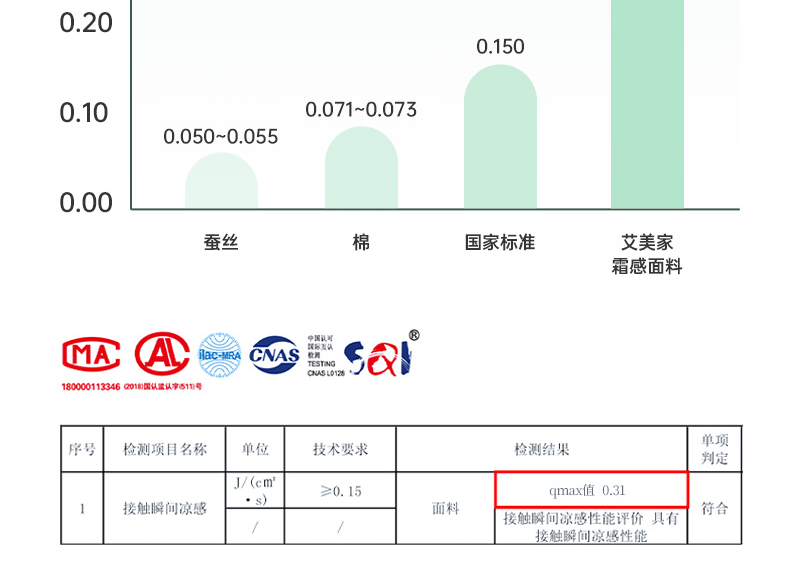Click the 技术要求 column header

pyautogui.click(x=340, y=449)
